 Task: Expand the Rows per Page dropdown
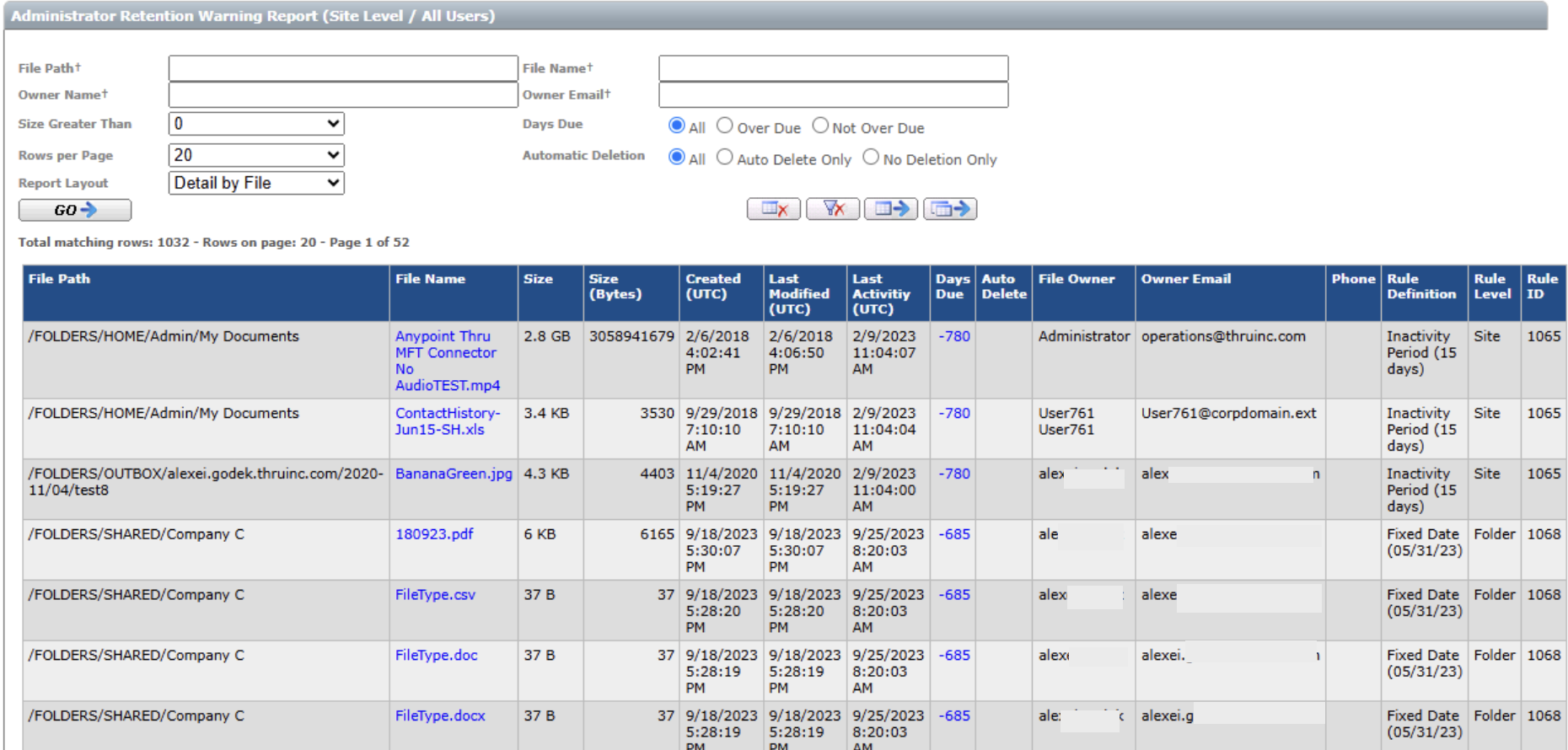tap(256, 155)
